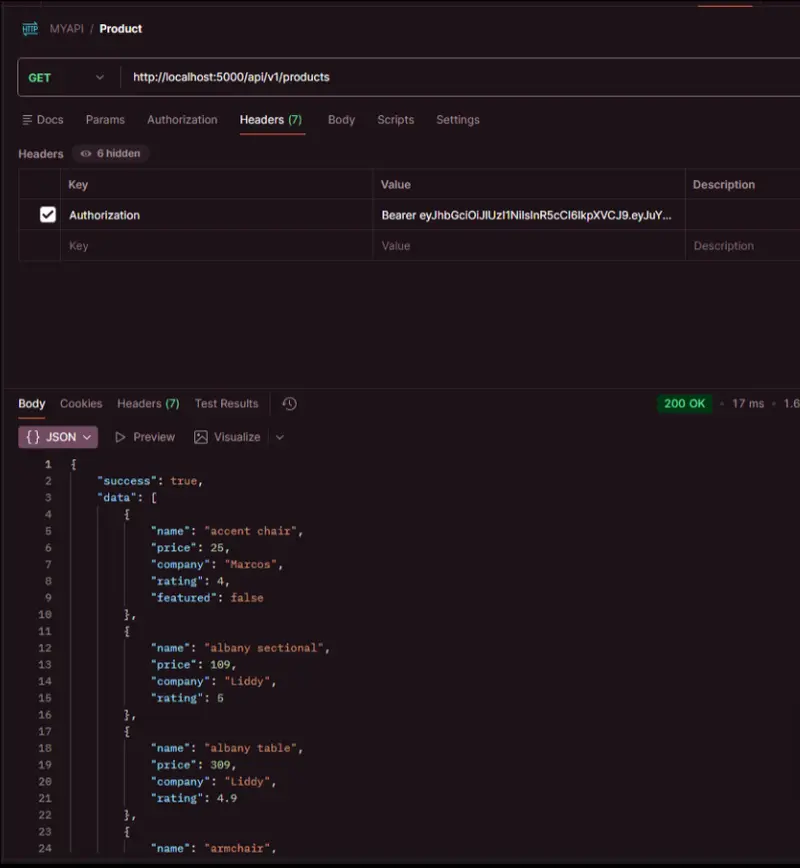Switch to the Params tab
This screenshot has width=800, height=868.
pos(105,120)
